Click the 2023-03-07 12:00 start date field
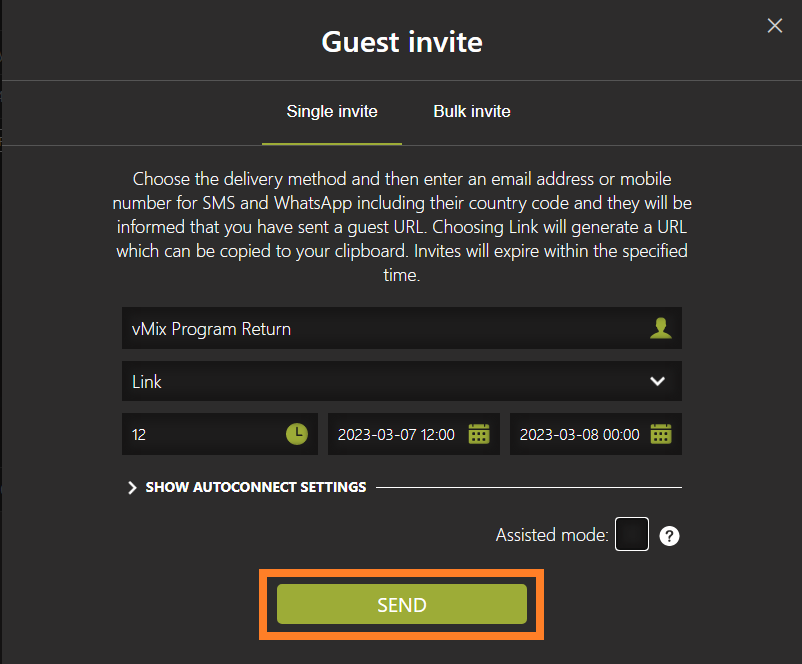 414,434
